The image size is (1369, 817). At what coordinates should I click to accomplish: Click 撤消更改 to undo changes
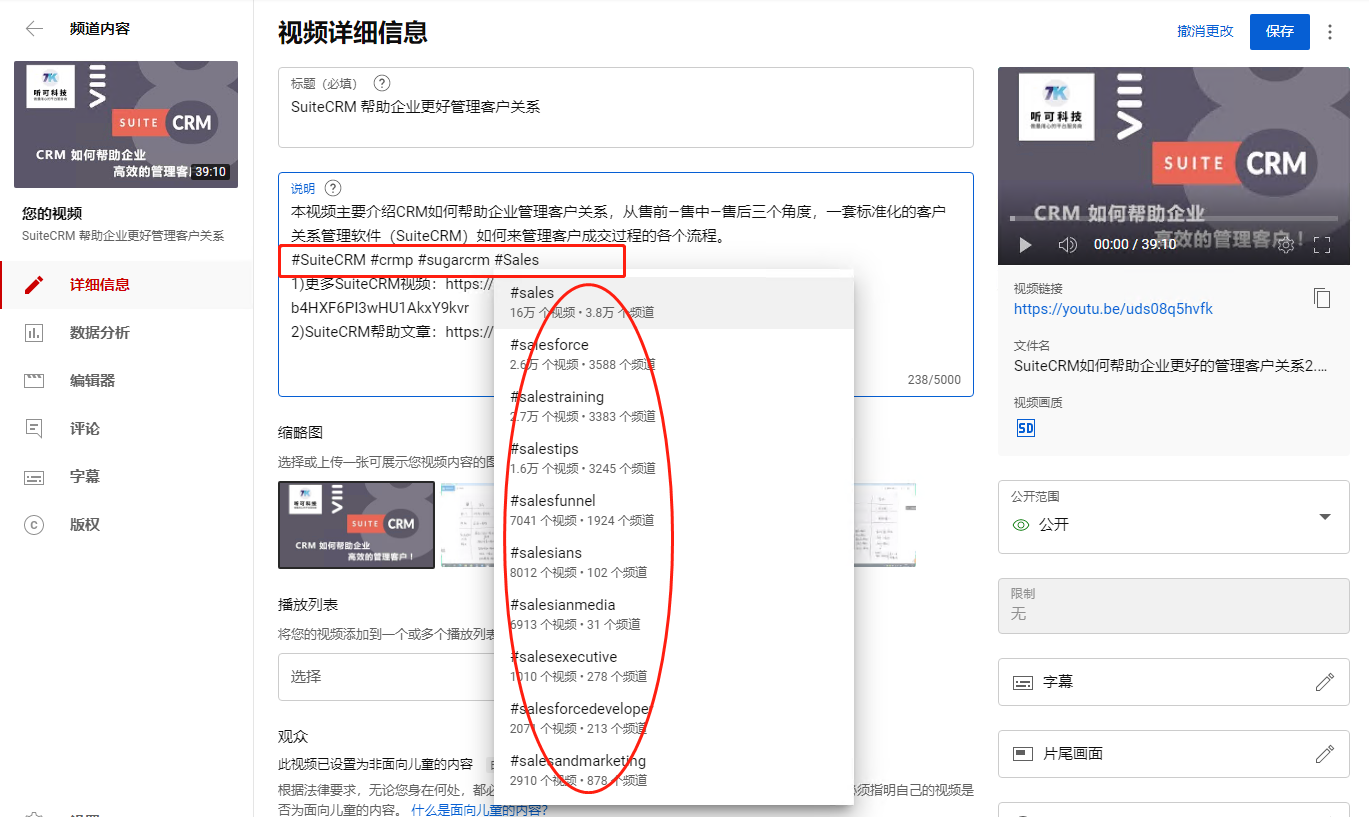[1205, 32]
